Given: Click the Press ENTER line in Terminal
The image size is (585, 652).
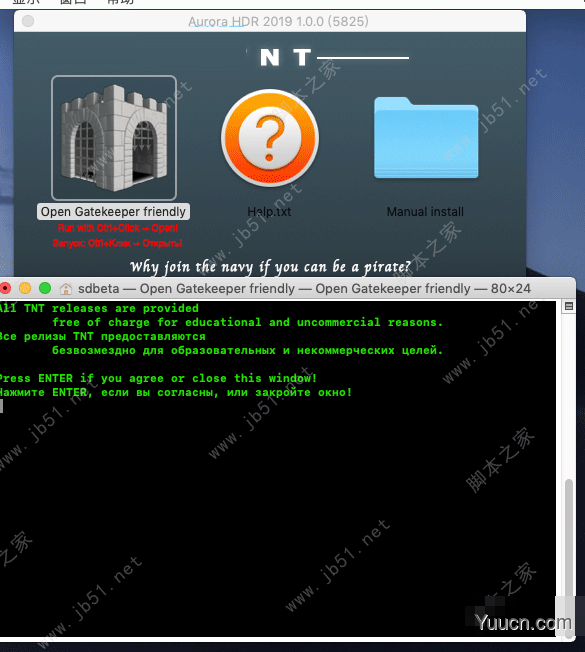Looking at the screenshot, I should tap(158, 378).
